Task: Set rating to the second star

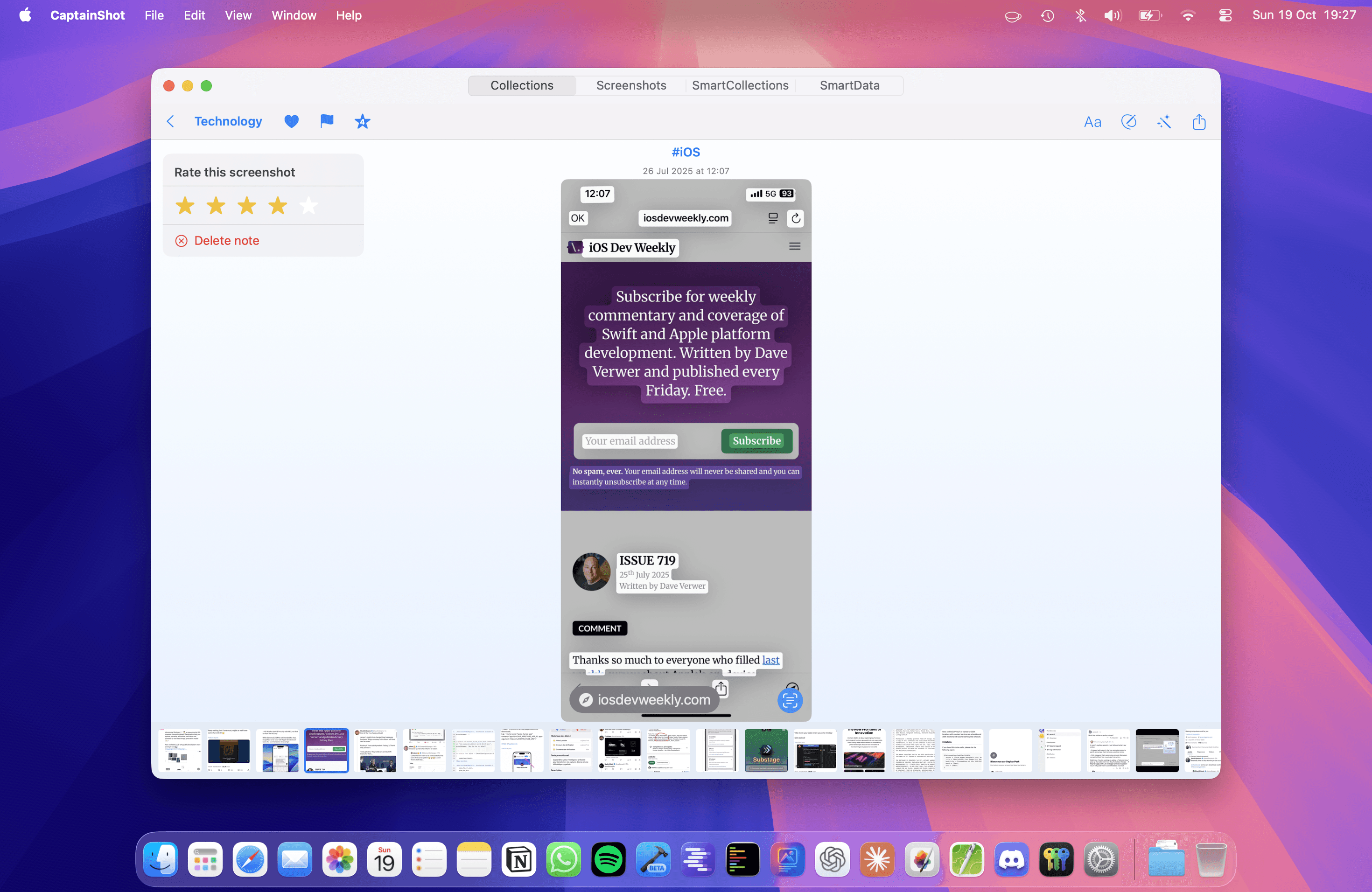Action: pyautogui.click(x=216, y=206)
